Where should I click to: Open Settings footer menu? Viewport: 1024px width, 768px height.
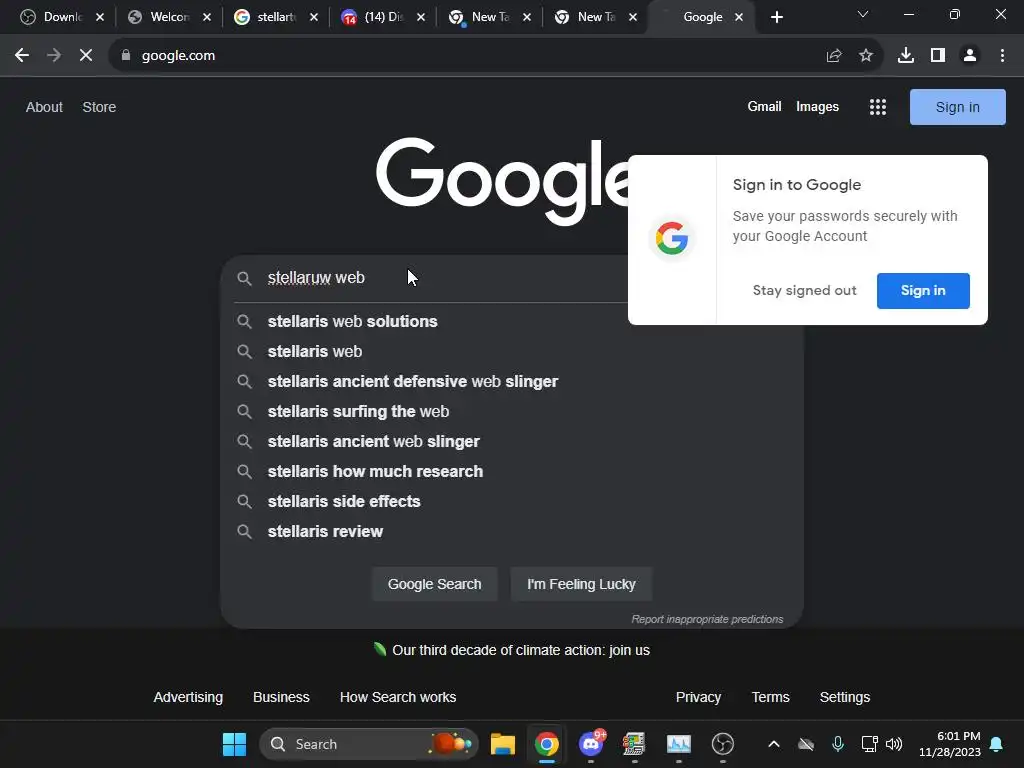[x=844, y=697]
